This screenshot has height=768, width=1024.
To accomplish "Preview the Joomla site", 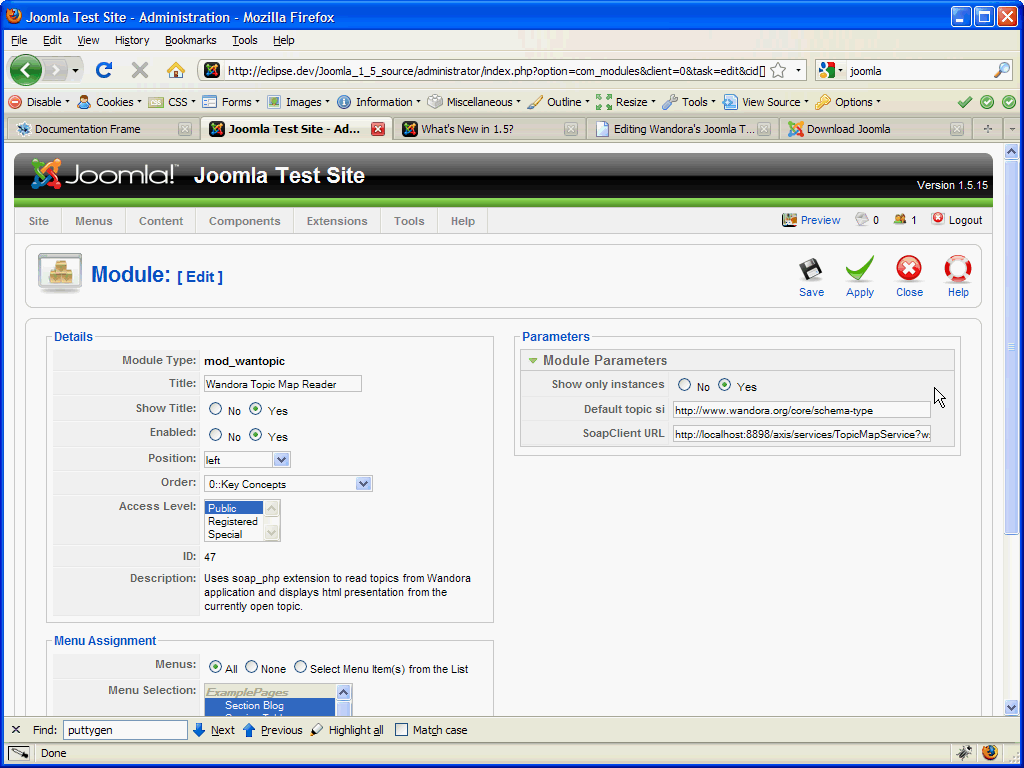I will coord(810,219).
